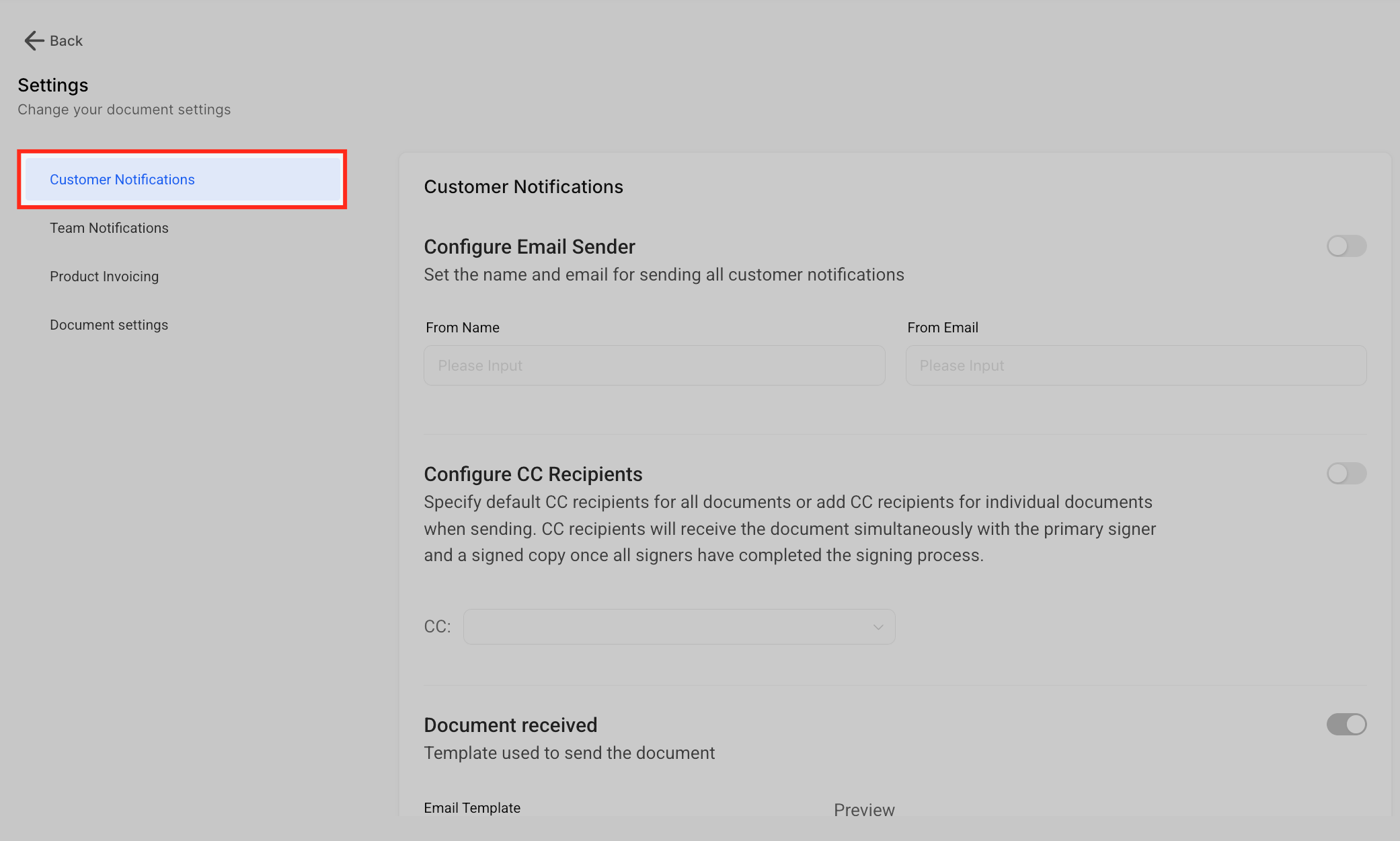Click the Customer Notifications panel title
This screenshot has width=1400, height=841.
click(x=523, y=187)
